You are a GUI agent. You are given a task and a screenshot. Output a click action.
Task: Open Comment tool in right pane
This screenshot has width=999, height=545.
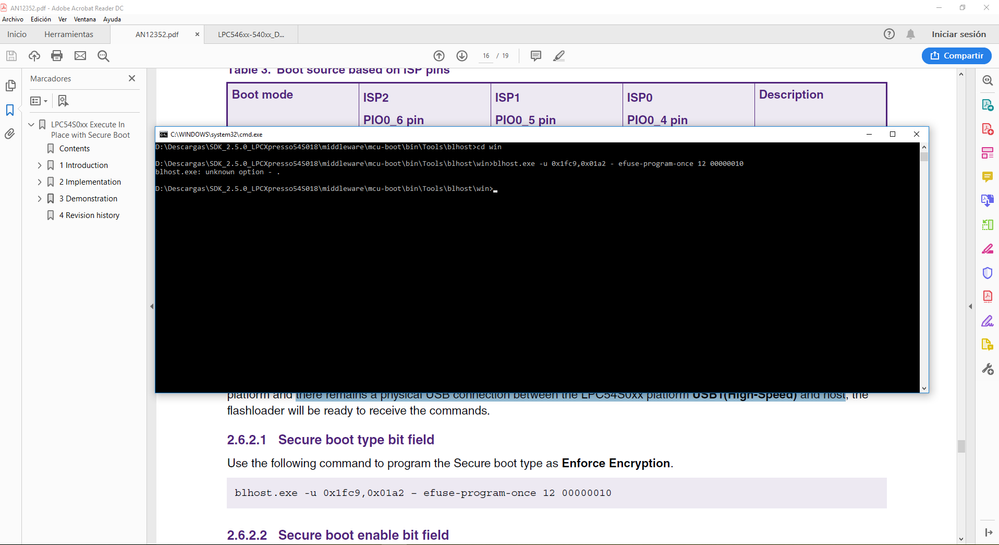pyautogui.click(x=988, y=177)
